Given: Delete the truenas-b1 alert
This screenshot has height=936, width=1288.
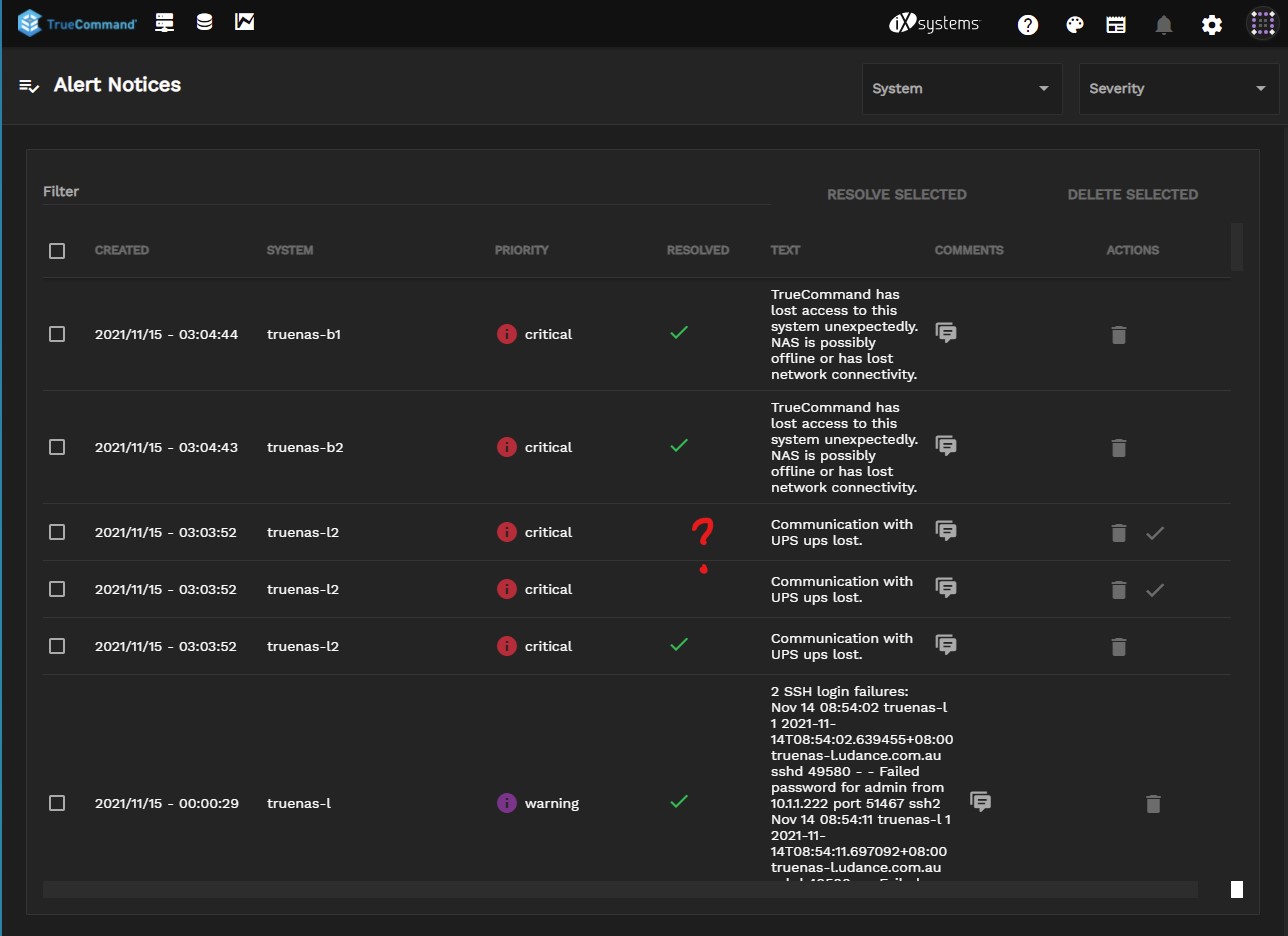Looking at the screenshot, I should (1119, 335).
